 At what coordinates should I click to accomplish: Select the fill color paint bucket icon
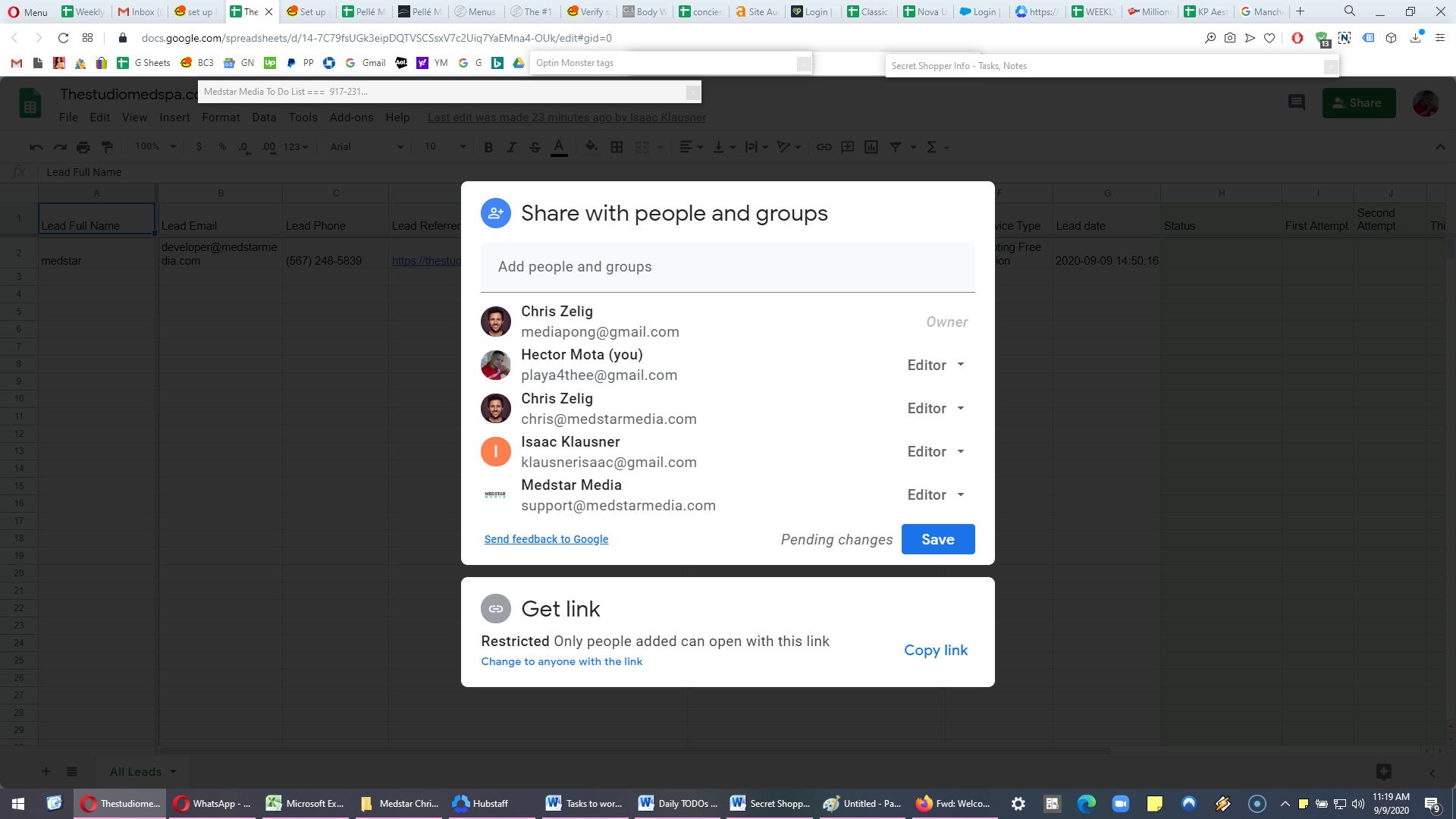pos(591,146)
